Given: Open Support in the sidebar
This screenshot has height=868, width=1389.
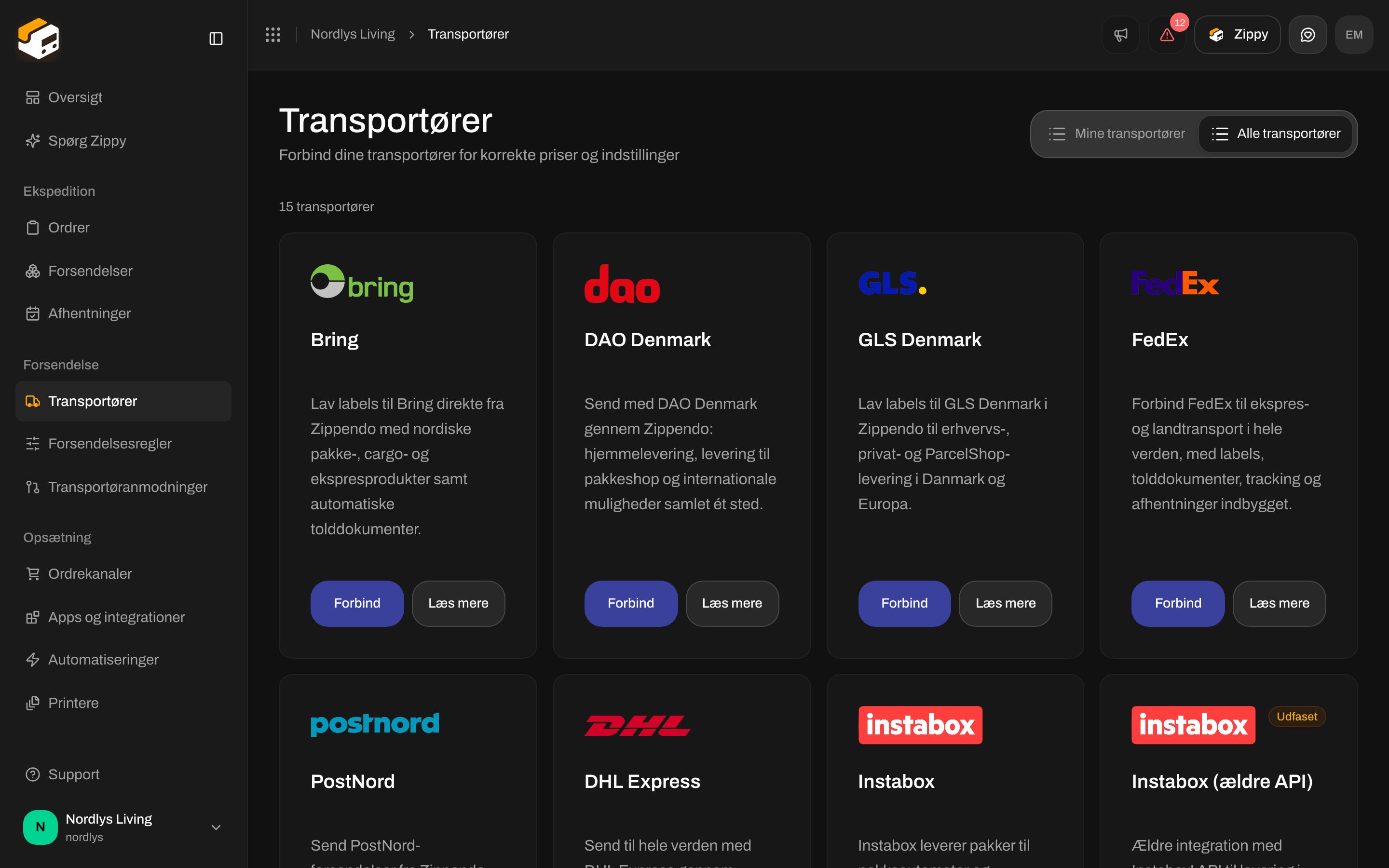Looking at the screenshot, I should [x=123, y=774].
